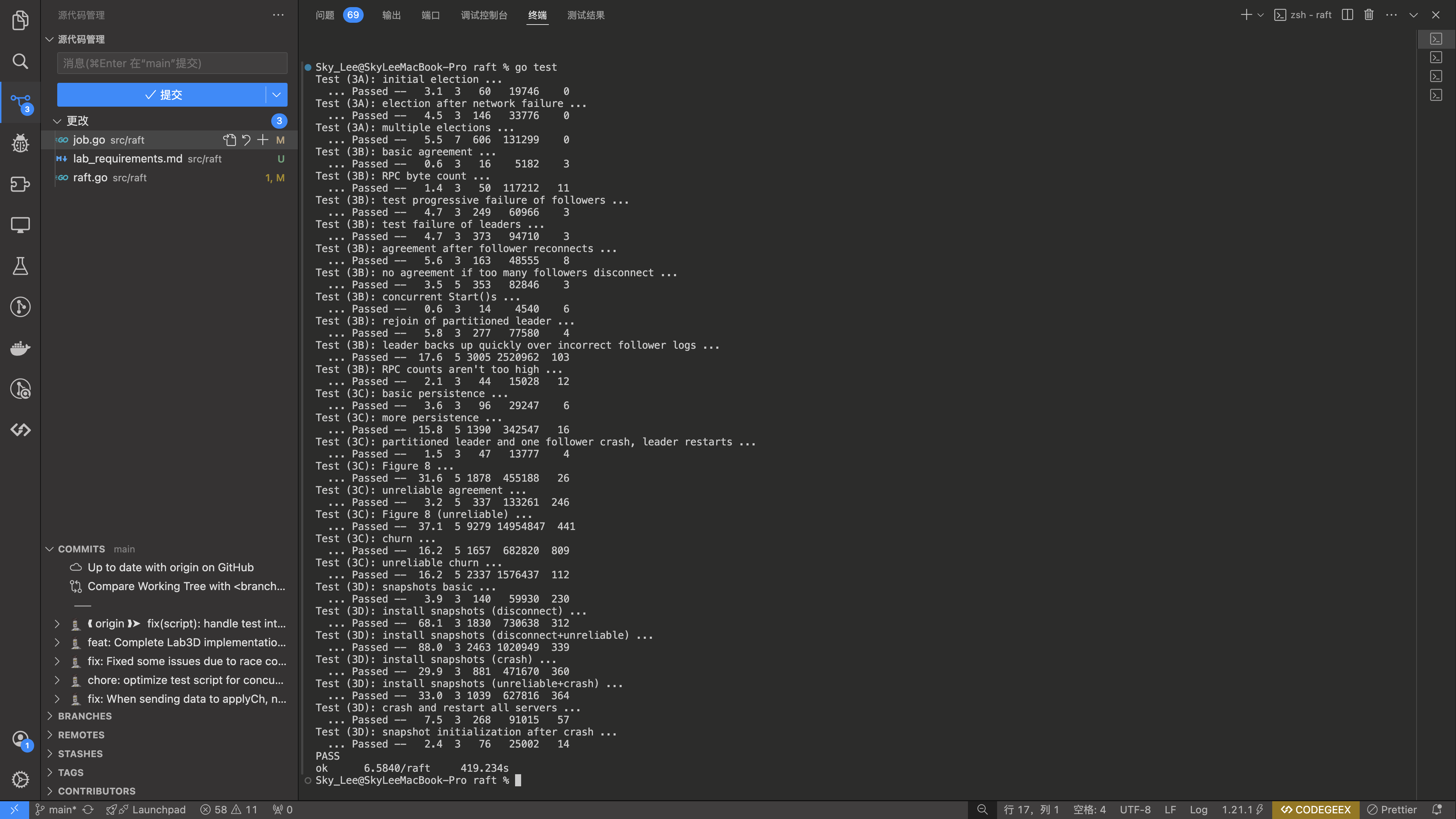Expand the STASHES section
1456x819 pixels.
pos(80,754)
